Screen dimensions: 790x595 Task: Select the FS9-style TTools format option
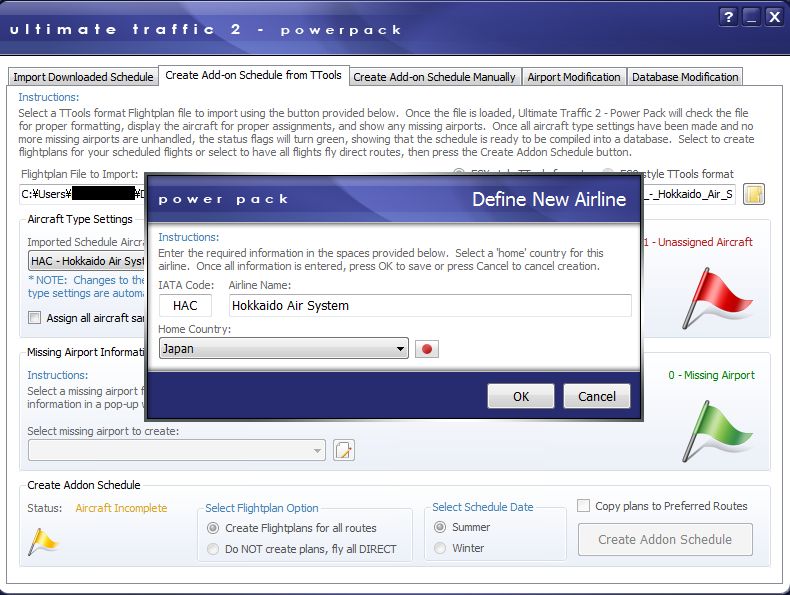pos(670,174)
